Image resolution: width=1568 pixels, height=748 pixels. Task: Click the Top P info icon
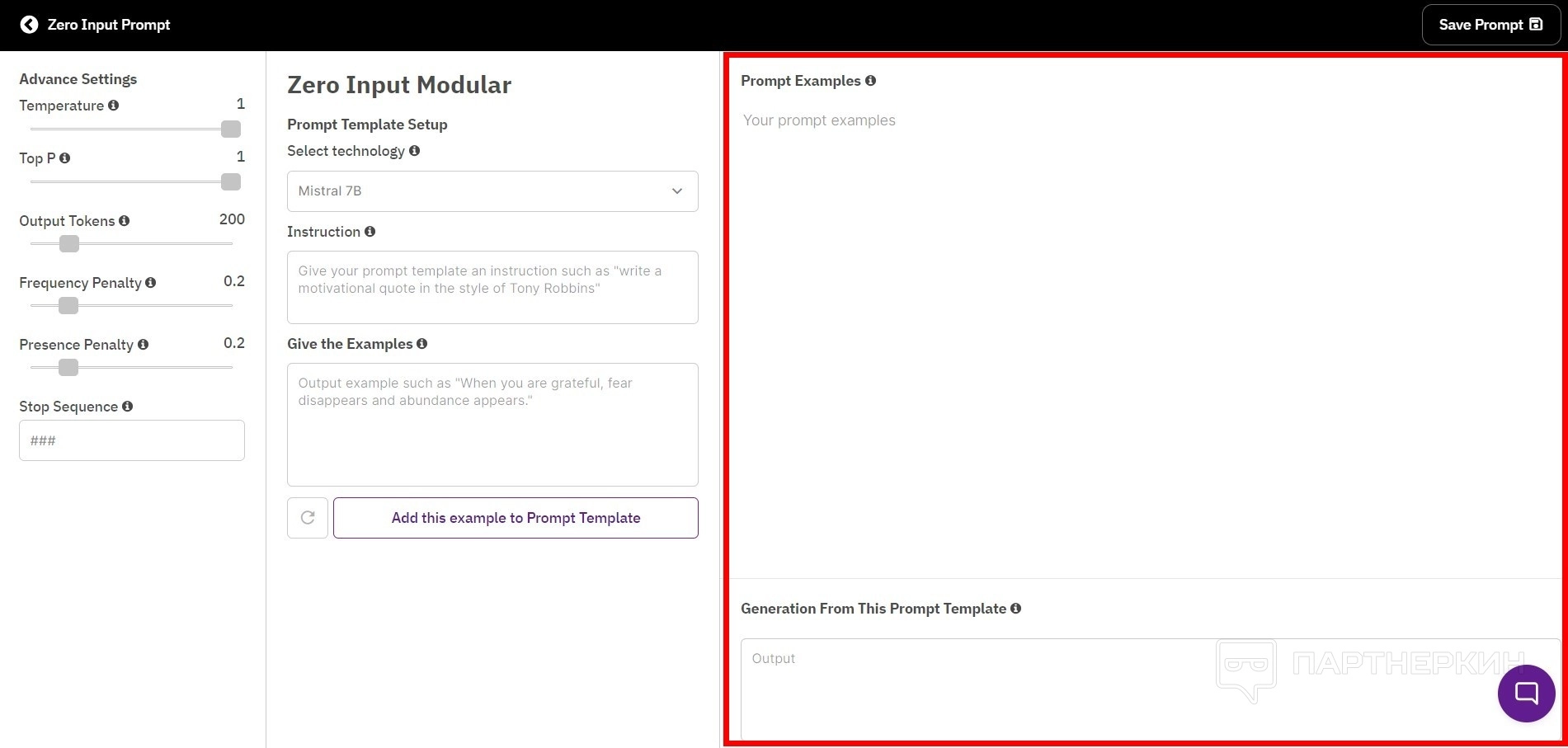[65, 158]
